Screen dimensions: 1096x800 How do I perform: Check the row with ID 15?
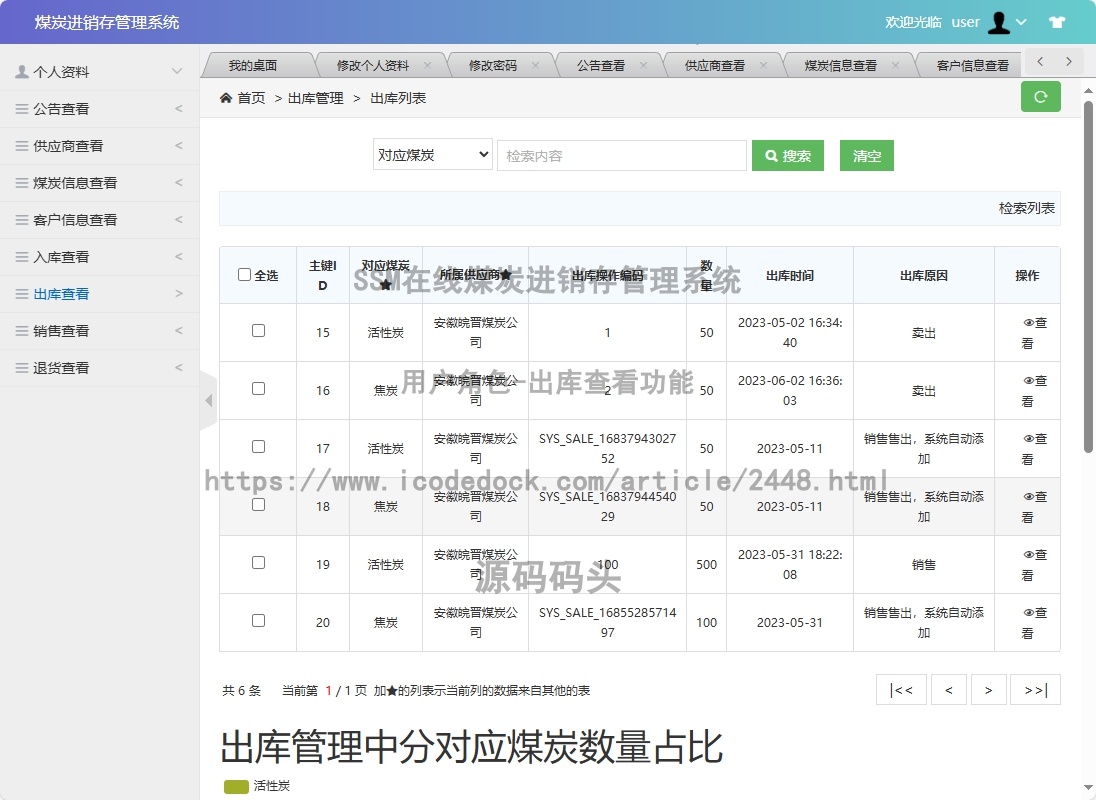coord(259,330)
